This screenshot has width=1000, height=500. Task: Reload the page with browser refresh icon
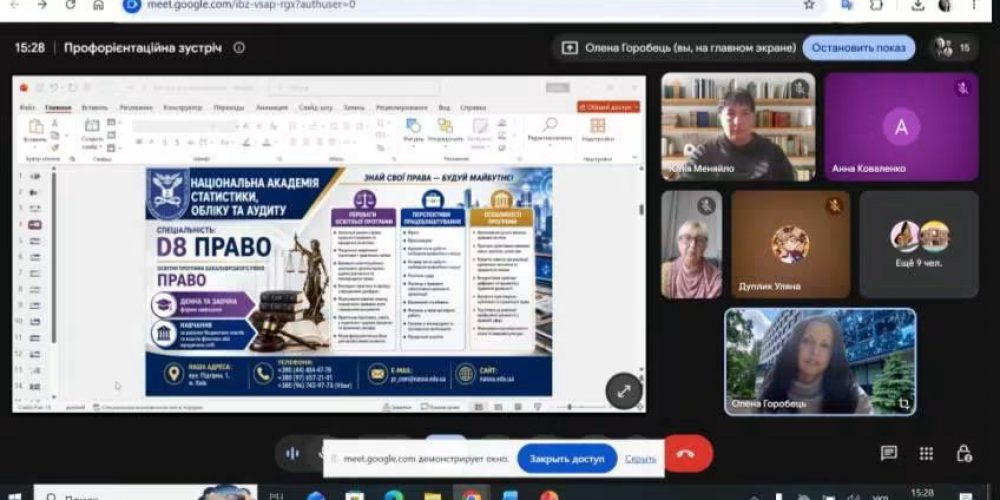(x=70, y=5)
